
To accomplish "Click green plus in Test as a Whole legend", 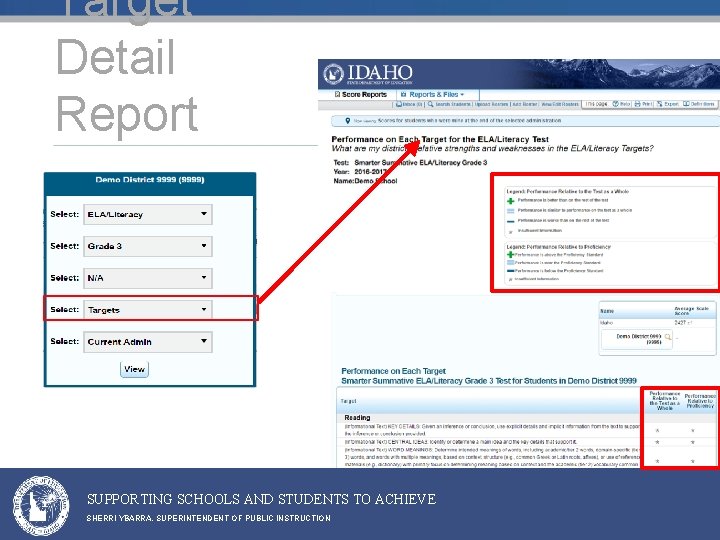I will (511, 201).
